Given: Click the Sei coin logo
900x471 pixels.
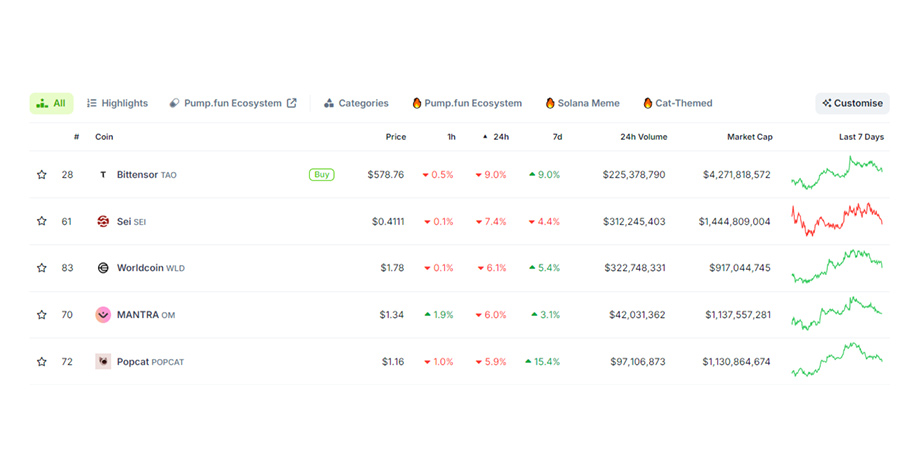Looking at the screenshot, I should (103, 221).
